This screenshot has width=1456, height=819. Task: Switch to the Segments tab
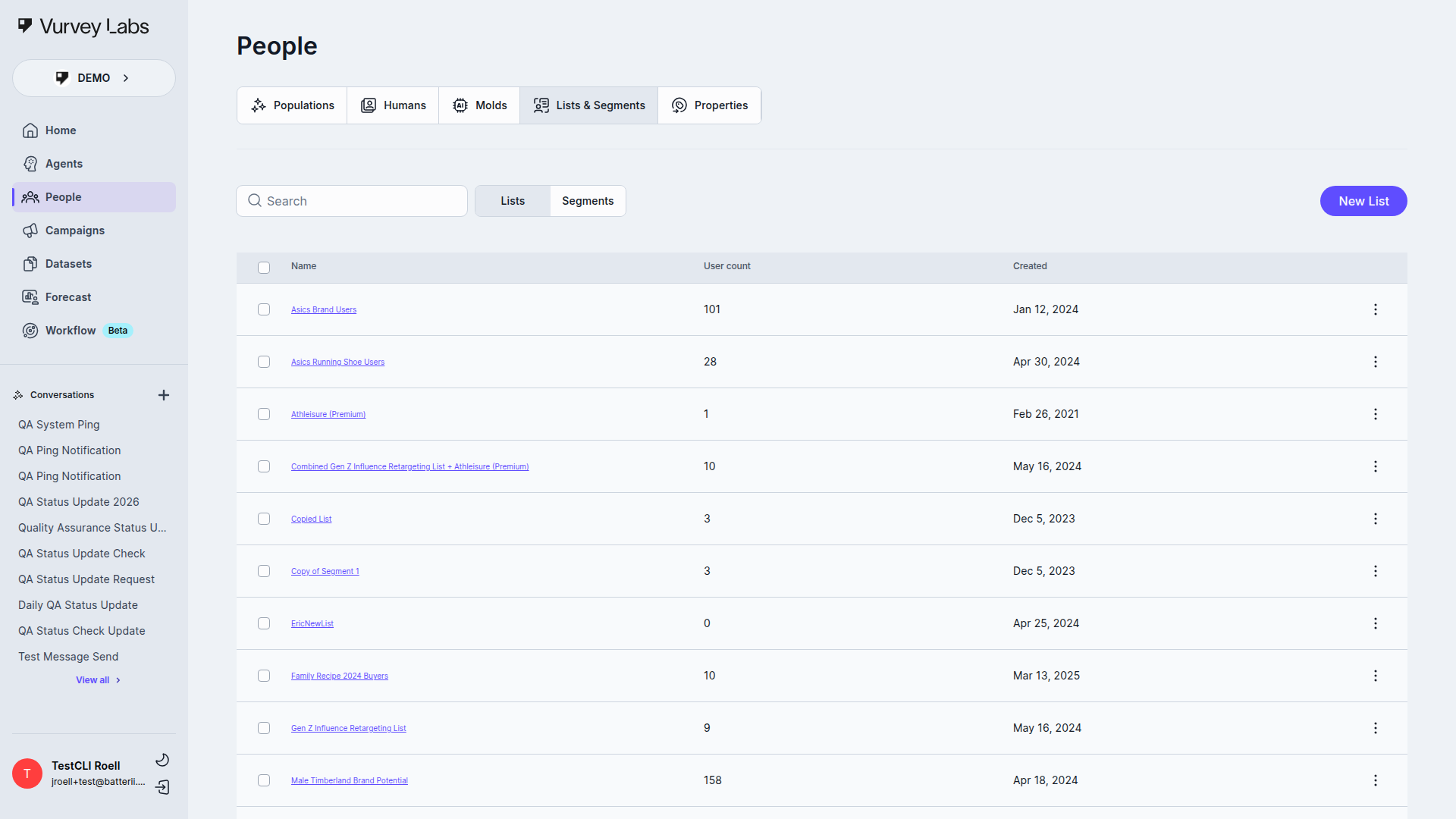(x=588, y=200)
